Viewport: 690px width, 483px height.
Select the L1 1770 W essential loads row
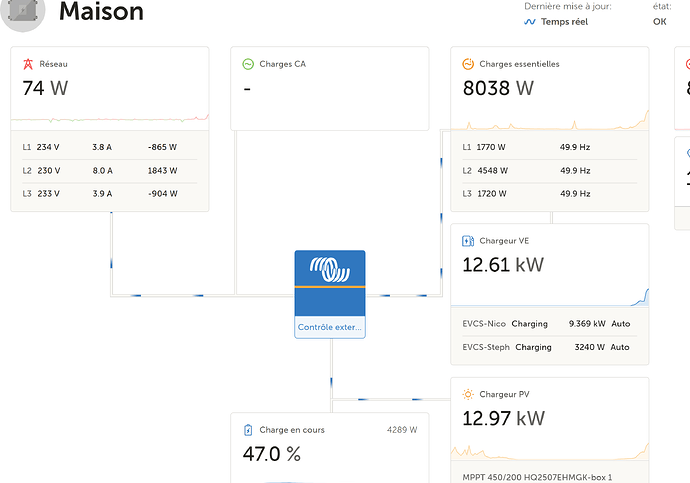[550, 147]
